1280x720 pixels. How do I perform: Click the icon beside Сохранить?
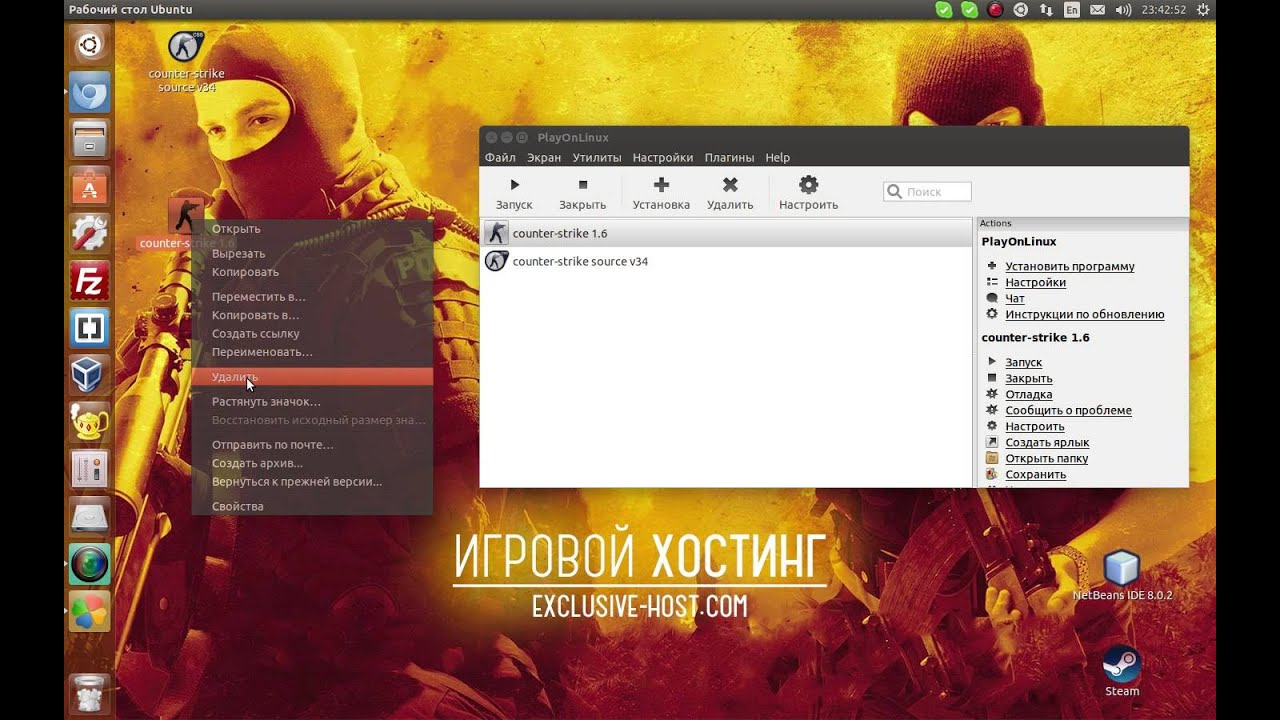(x=992, y=474)
